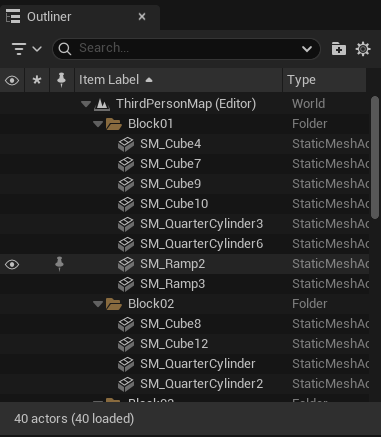The height and width of the screenshot is (437, 381).
Task: Select the SM_Cube8 actor label
Action: [x=171, y=324]
